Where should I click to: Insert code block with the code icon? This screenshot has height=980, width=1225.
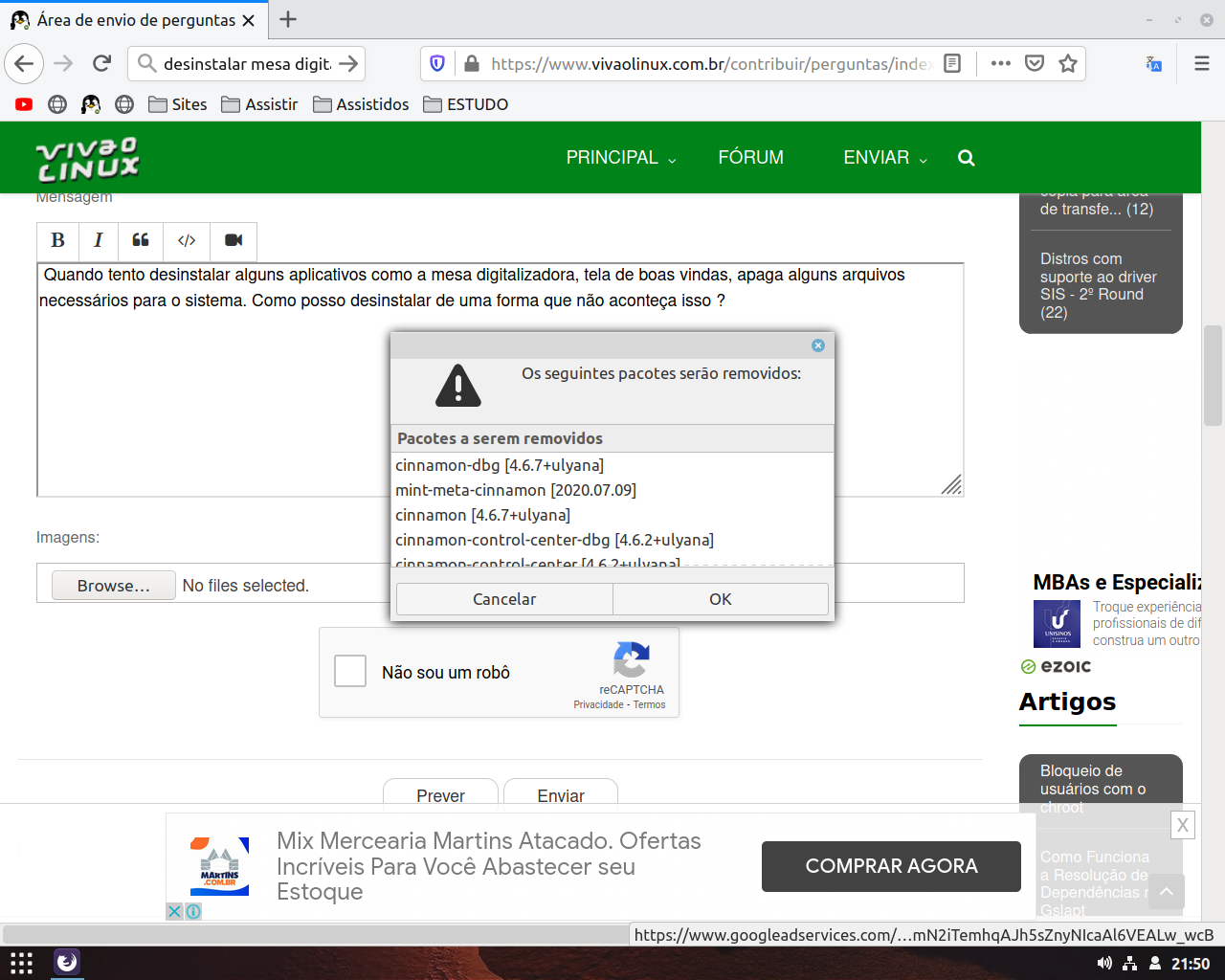tap(187, 240)
